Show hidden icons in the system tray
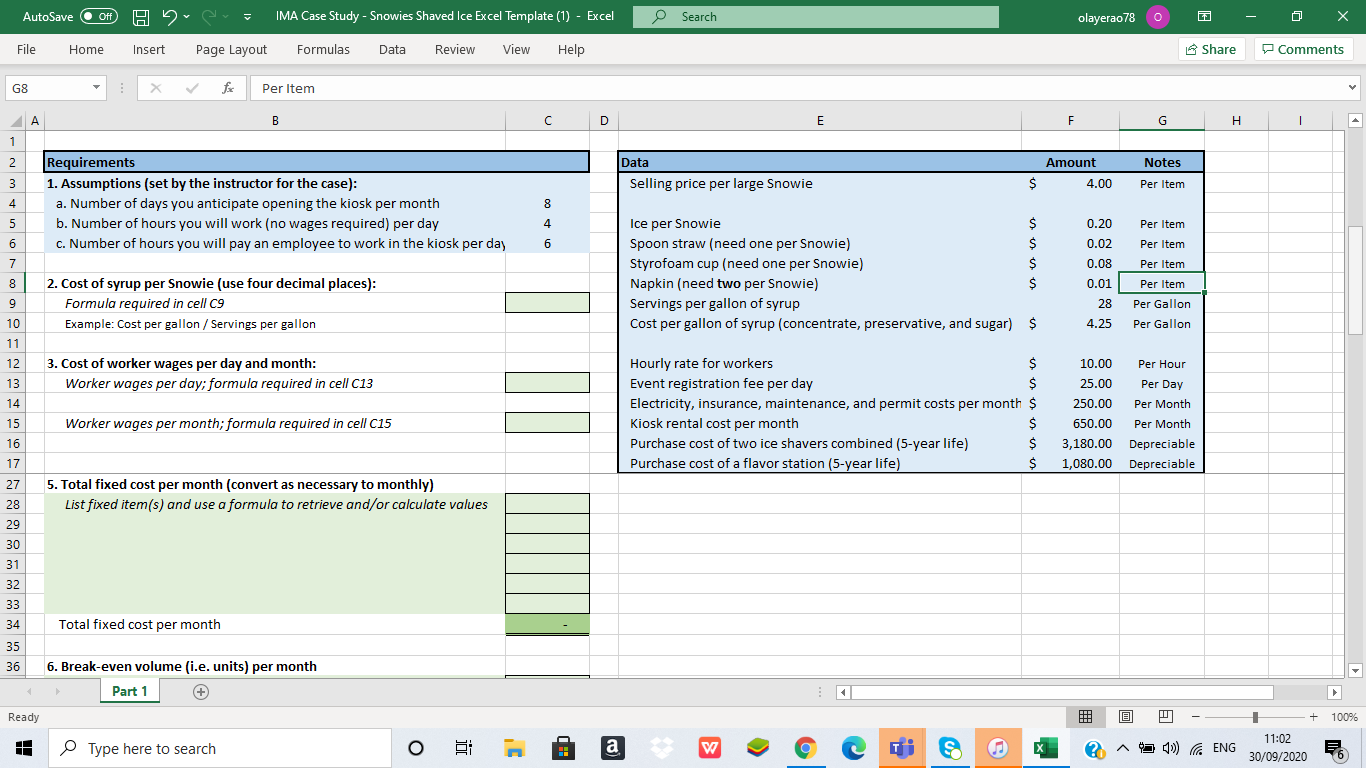The image size is (1366, 768). pos(1121,747)
